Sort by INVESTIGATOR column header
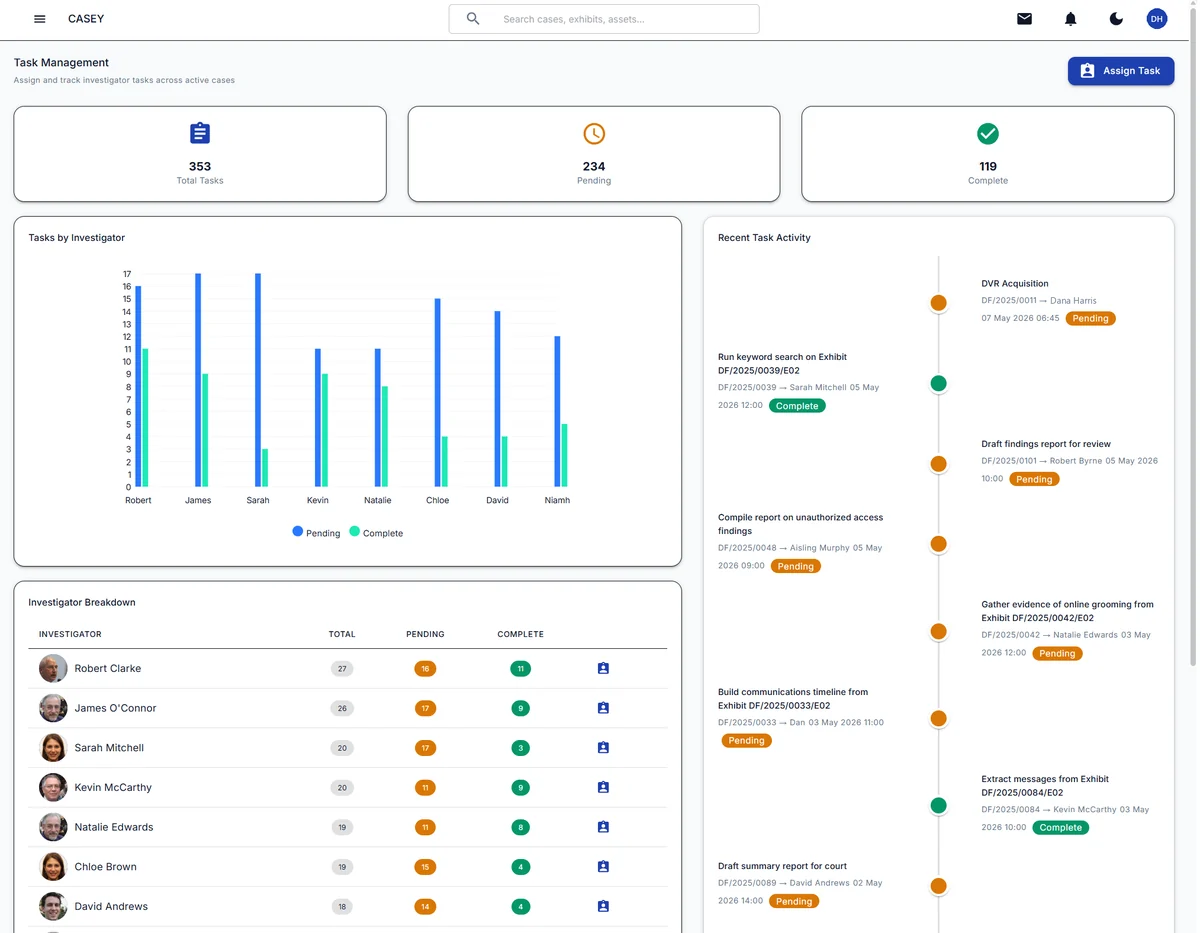 click(70, 634)
